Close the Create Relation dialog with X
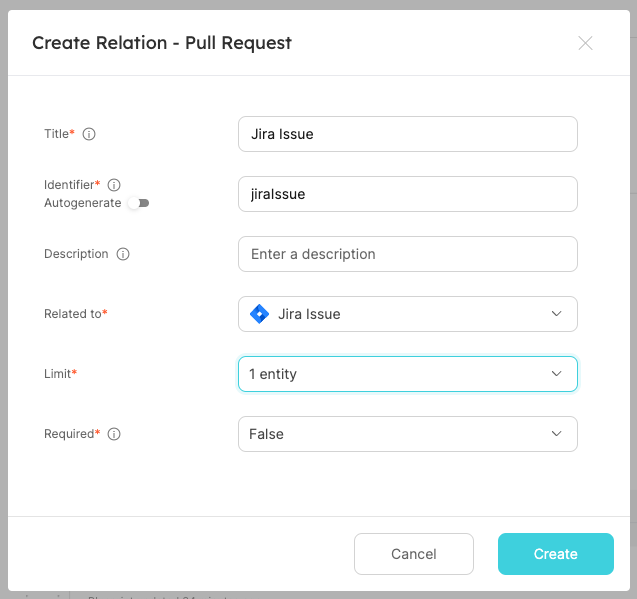Image resolution: width=637 pixels, height=599 pixels. [585, 43]
